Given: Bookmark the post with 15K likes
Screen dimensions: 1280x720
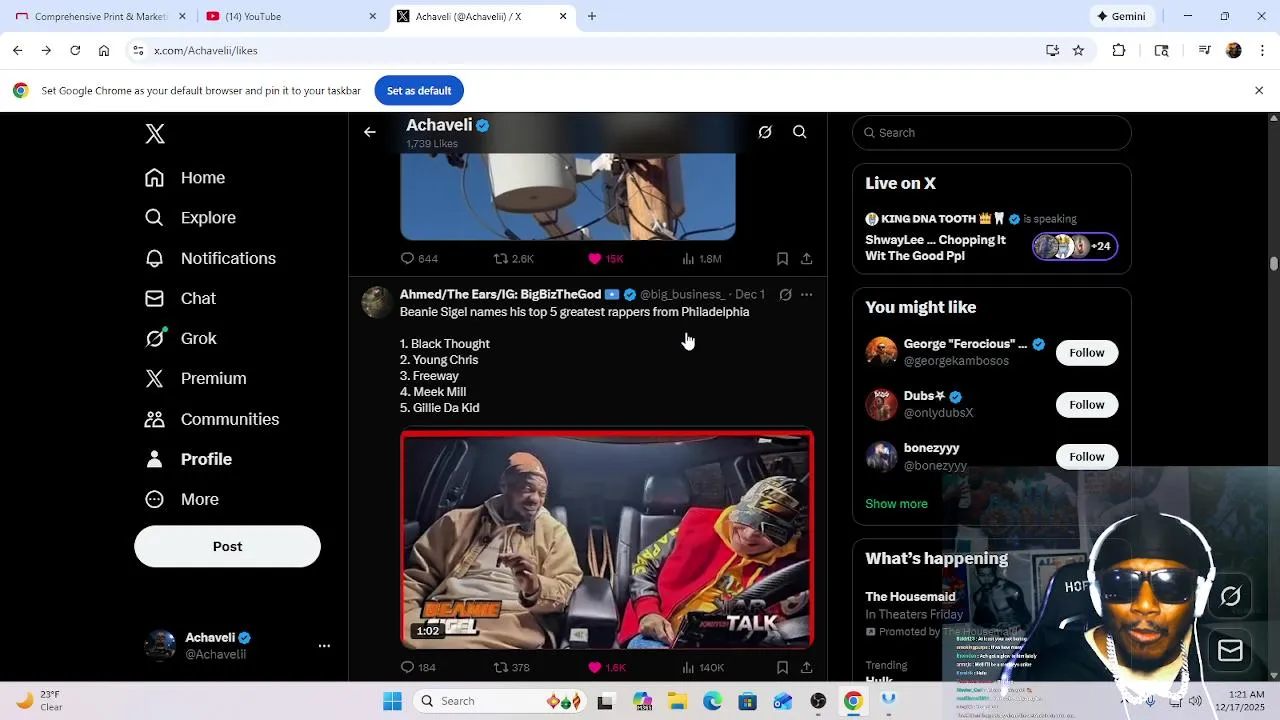Looking at the screenshot, I should (x=782, y=258).
